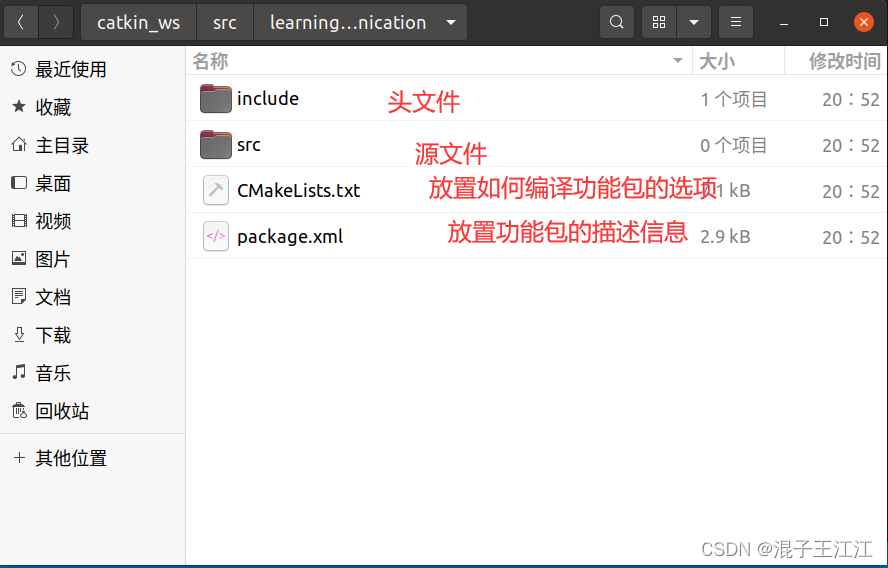The image size is (888, 568).
Task: Click the Pictures (图片) icon
Action: tap(19, 258)
